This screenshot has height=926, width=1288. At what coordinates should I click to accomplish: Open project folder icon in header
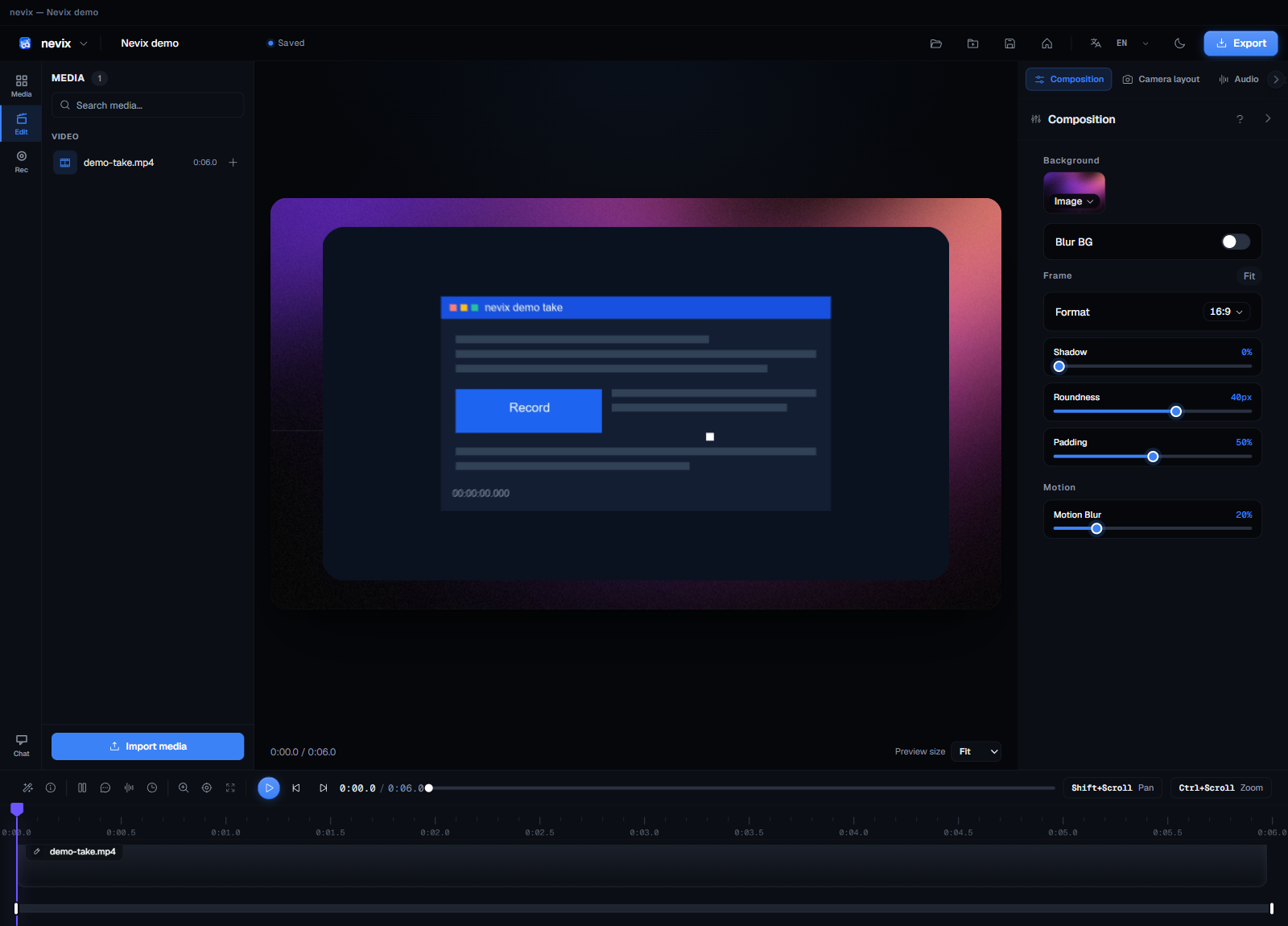coord(935,43)
